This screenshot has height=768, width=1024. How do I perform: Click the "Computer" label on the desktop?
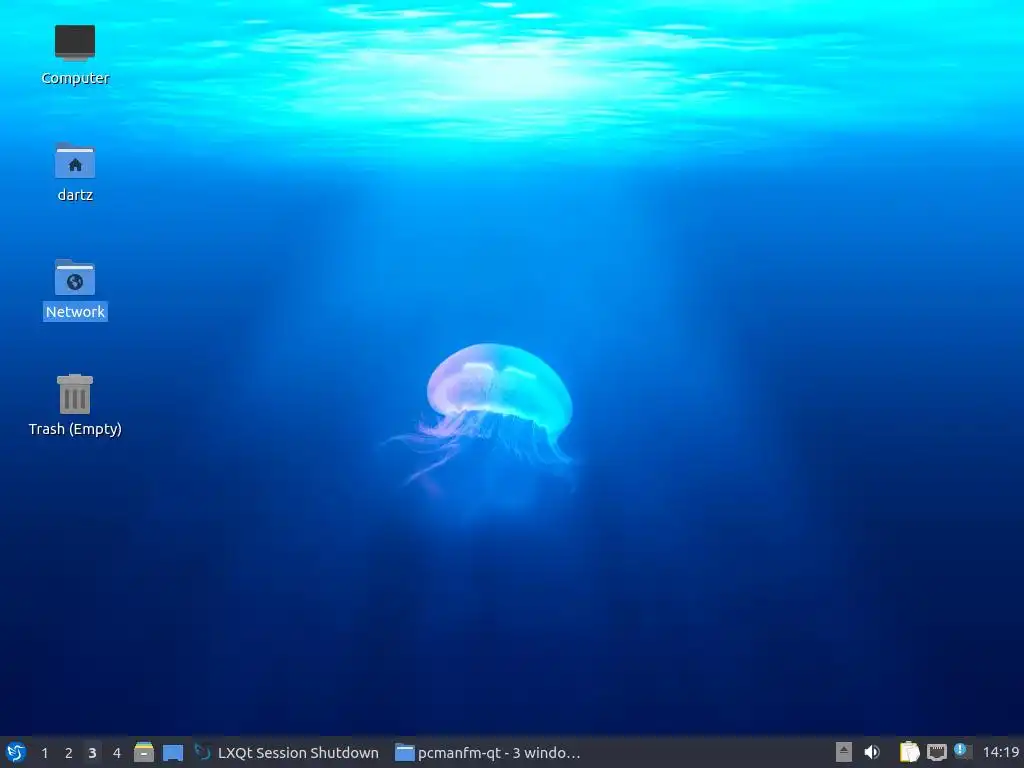pyautogui.click(x=75, y=78)
